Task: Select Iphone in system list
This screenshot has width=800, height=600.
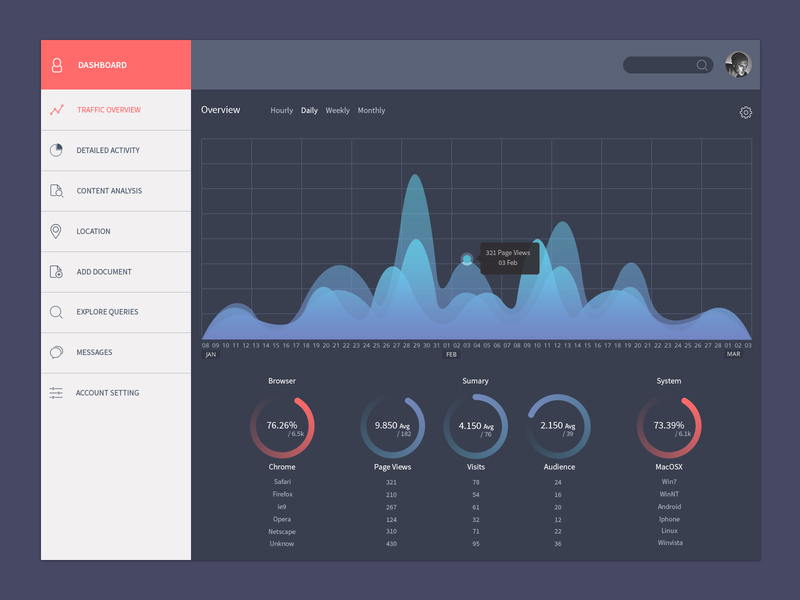Action: point(669,519)
